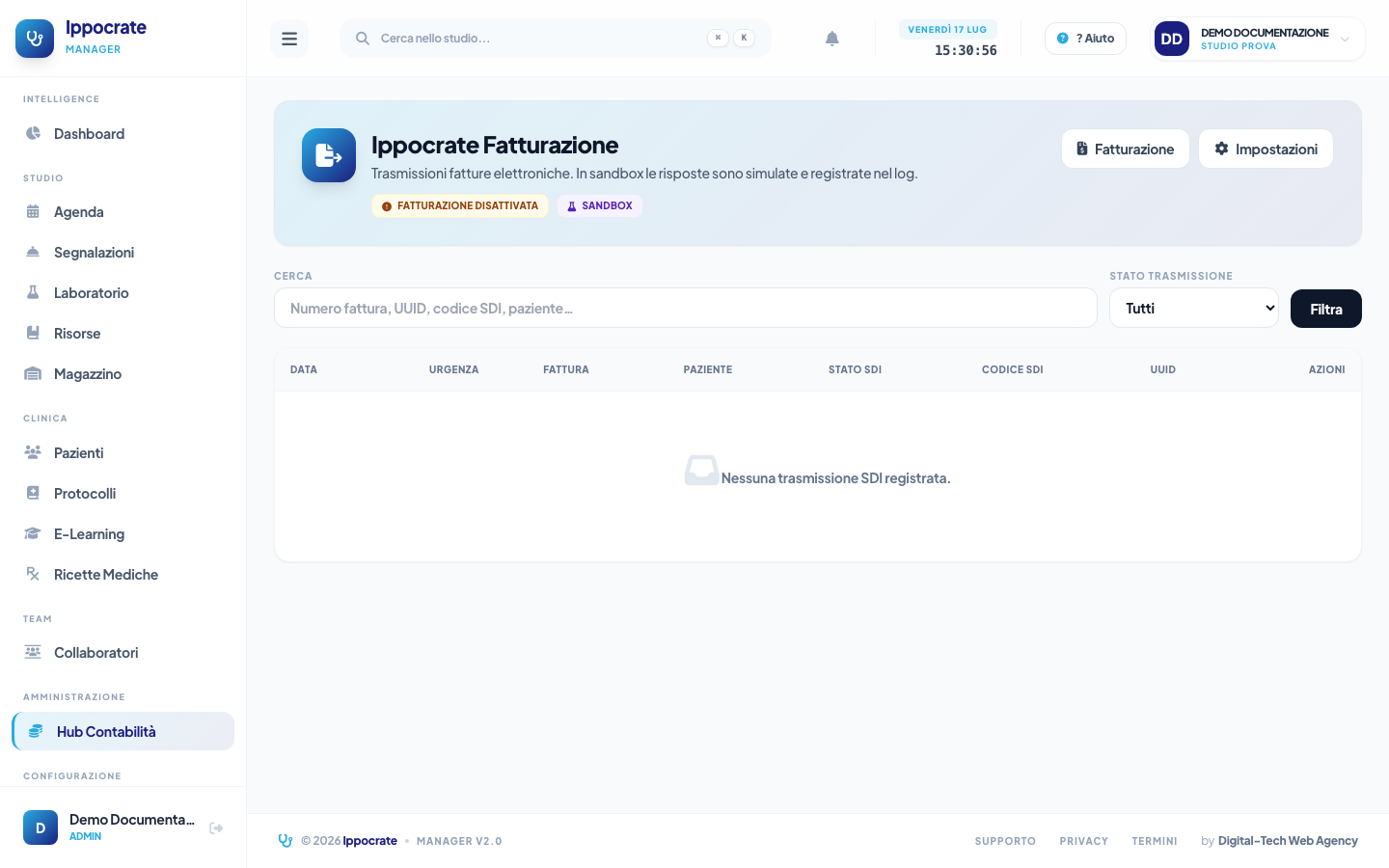Click the Codice SDI column header
This screenshot has width=1389, height=868.
[x=1012, y=369]
